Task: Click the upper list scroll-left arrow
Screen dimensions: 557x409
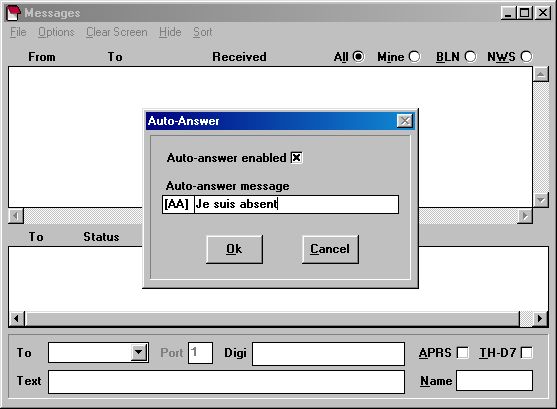Action: 16,216
